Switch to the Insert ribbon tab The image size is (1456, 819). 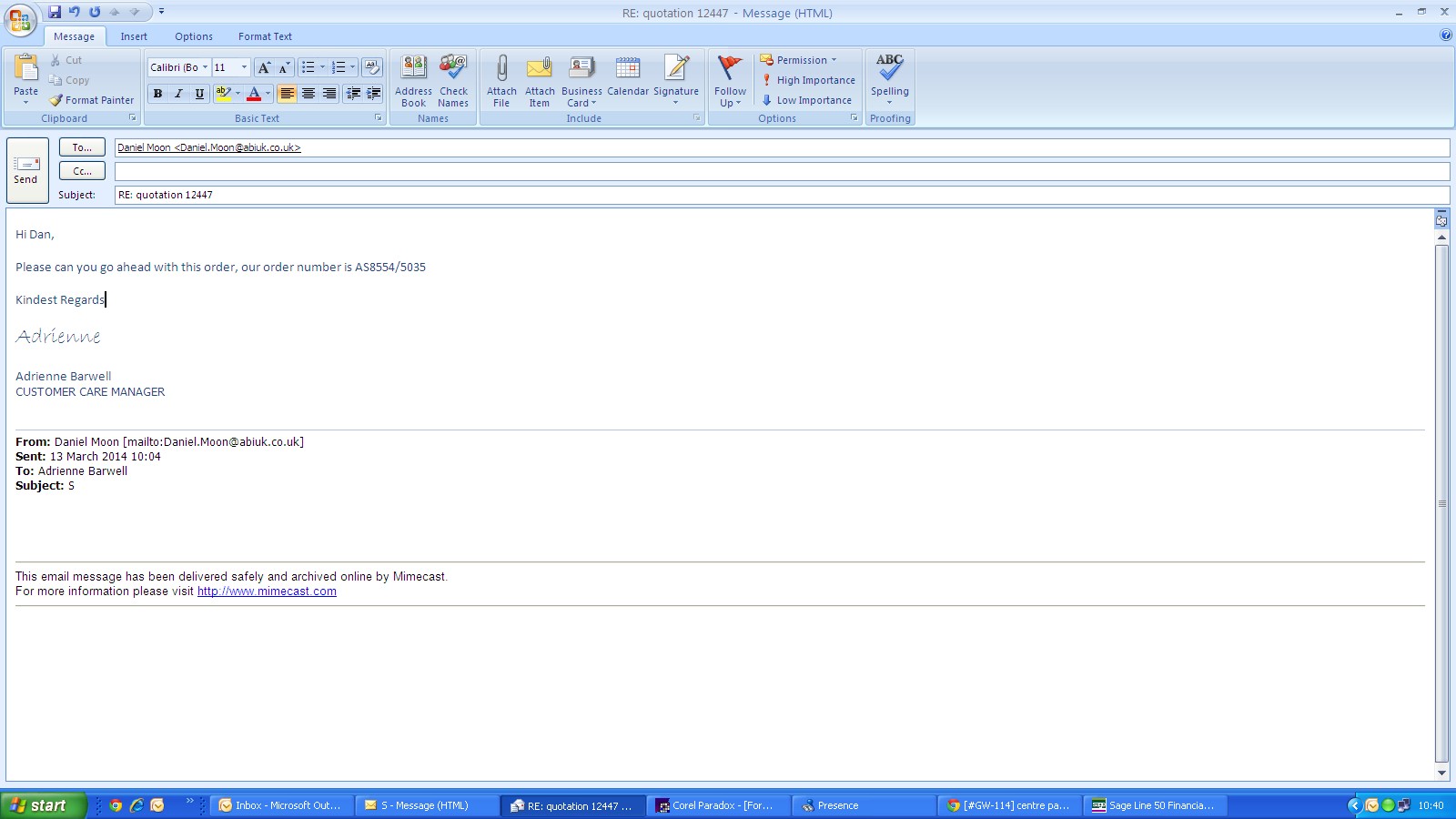(134, 36)
